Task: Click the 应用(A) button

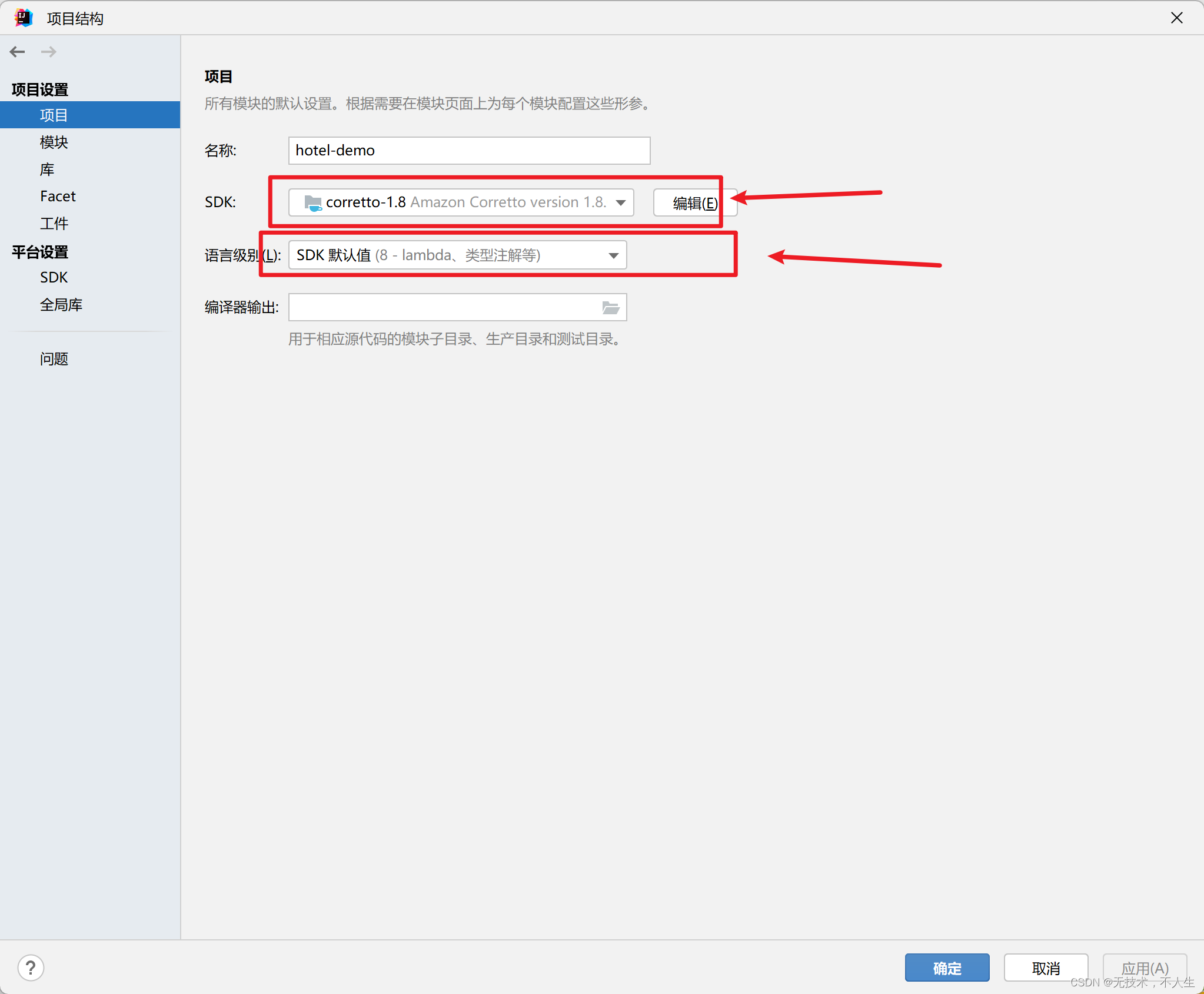Action: (1145, 968)
